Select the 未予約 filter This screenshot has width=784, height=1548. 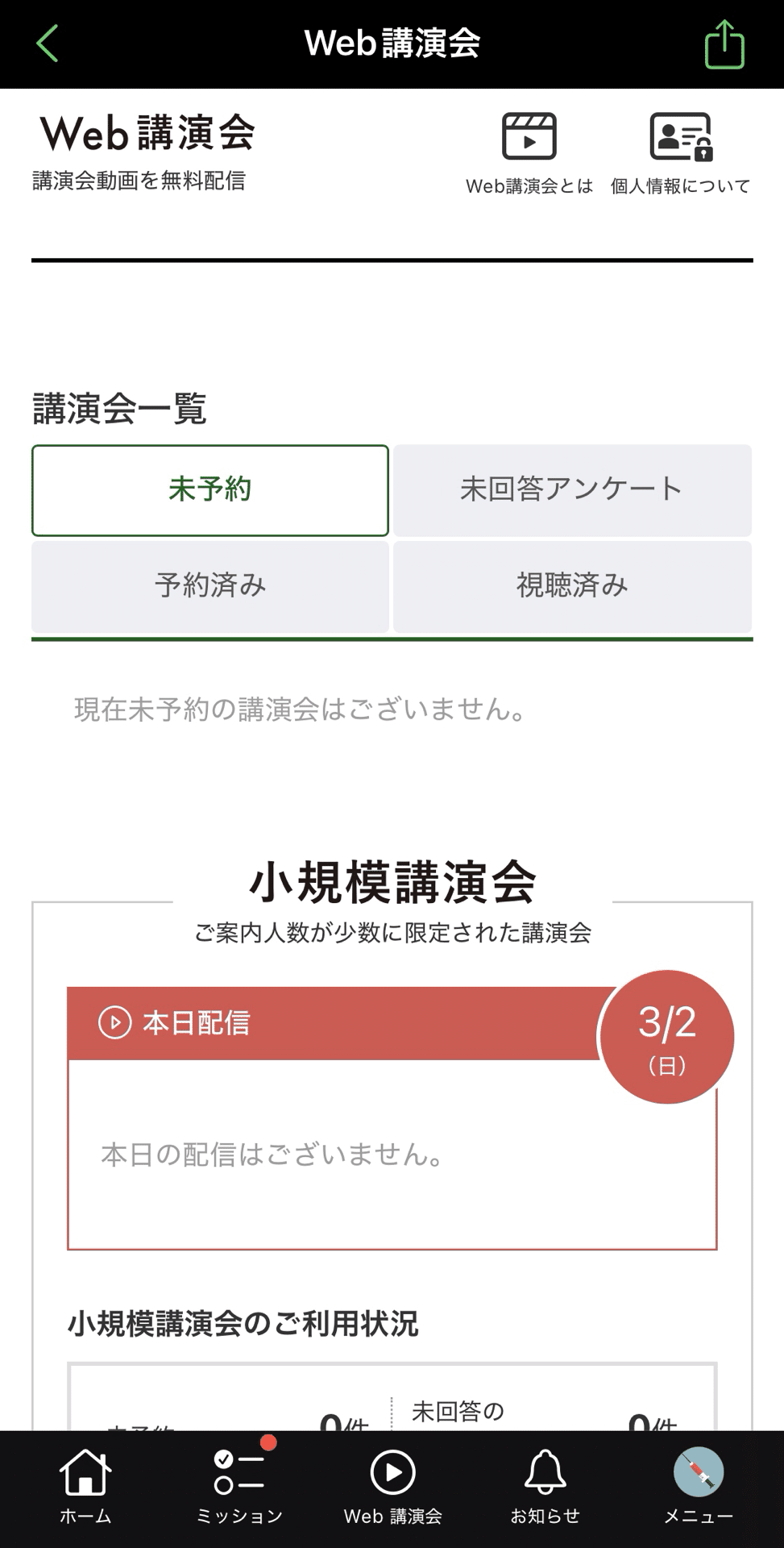coord(209,489)
